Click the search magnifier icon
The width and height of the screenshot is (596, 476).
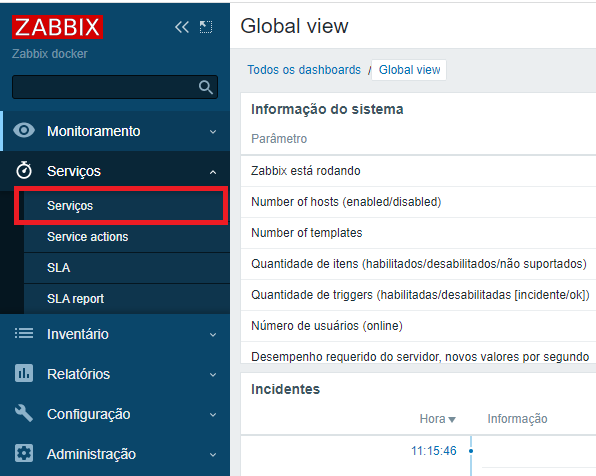click(x=206, y=87)
